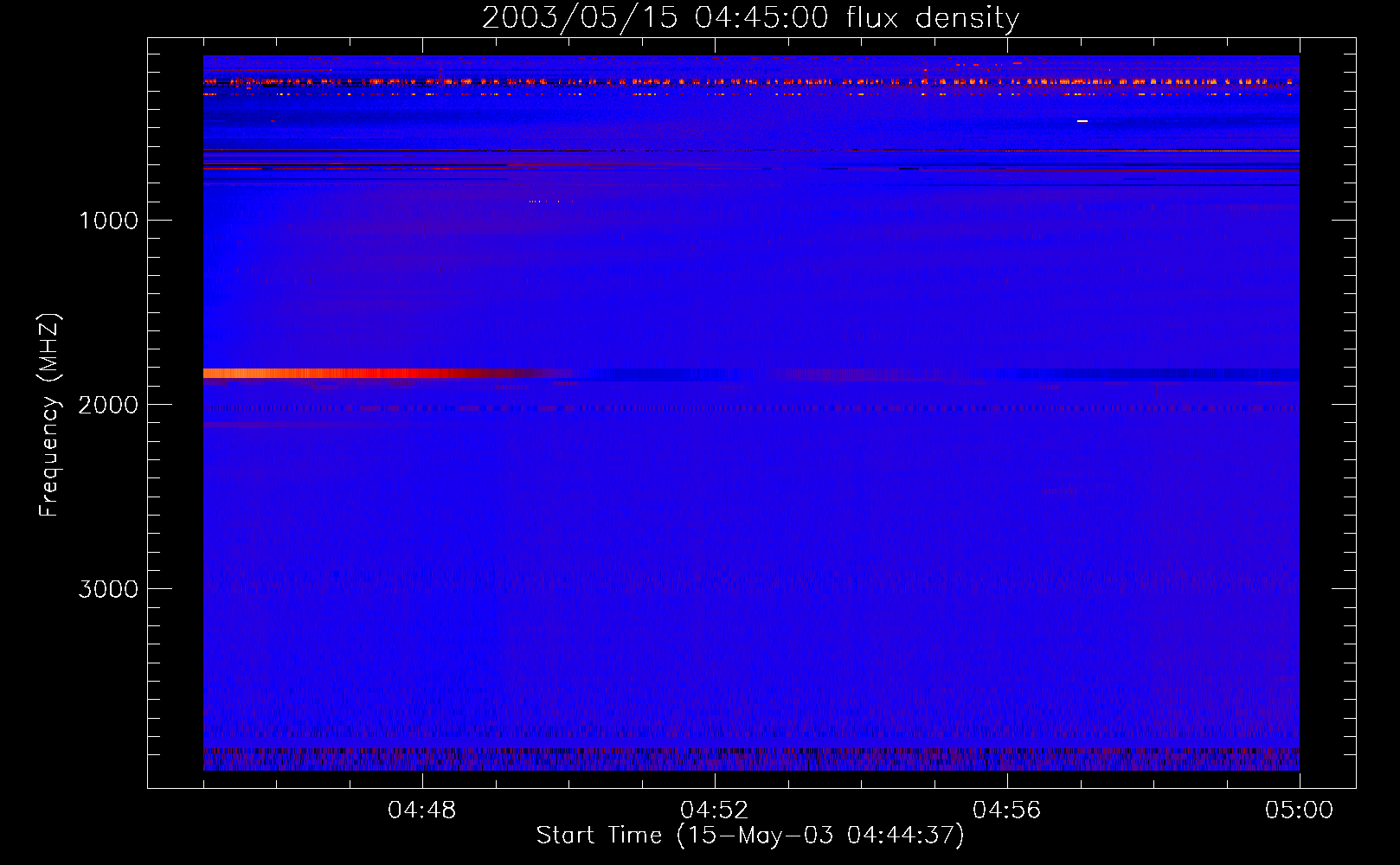
Task: Click the 04:48 time tick label
Action: click(x=422, y=811)
